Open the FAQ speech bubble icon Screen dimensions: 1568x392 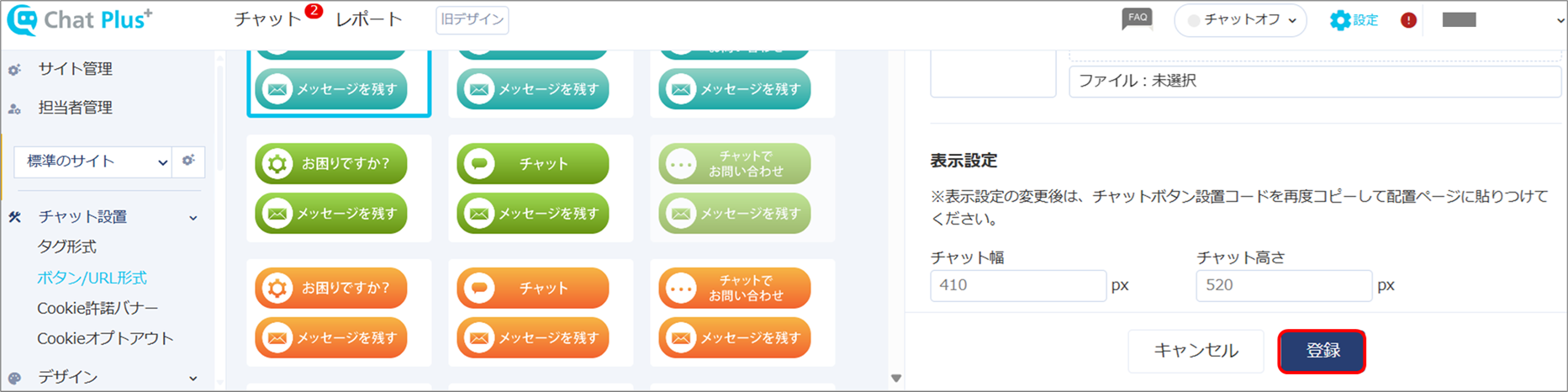pos(1137,19)
